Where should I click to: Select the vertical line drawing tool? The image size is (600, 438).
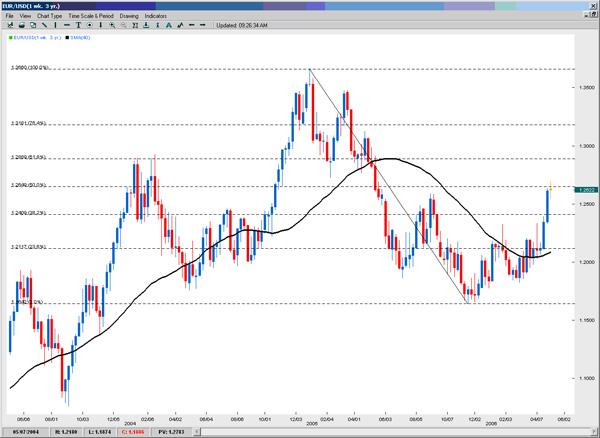point(55,25)
